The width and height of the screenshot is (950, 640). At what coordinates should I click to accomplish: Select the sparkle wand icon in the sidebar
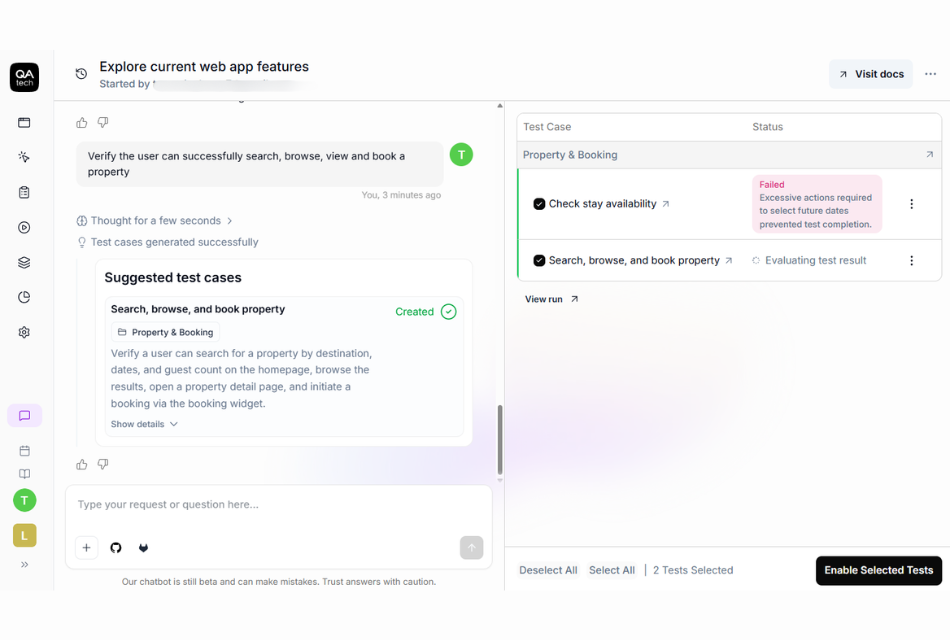[x=23, y=157]
